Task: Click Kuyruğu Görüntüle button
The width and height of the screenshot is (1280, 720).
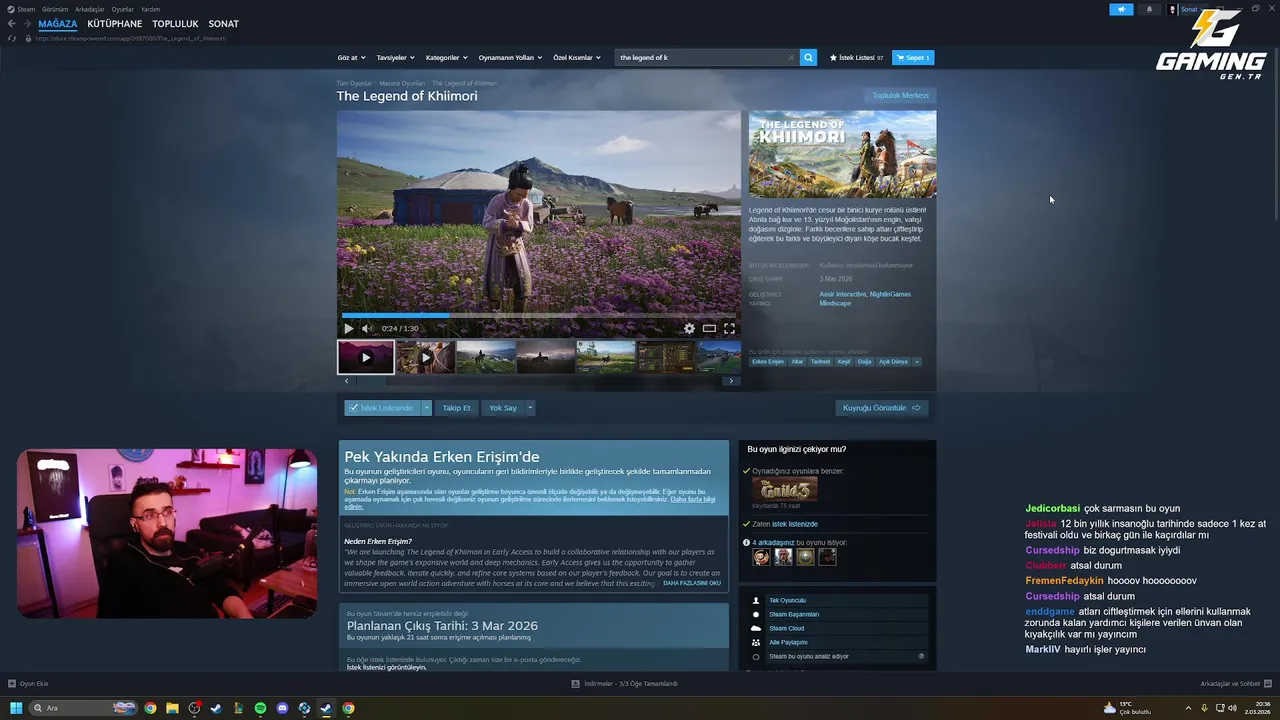Action: coord(882,408)
